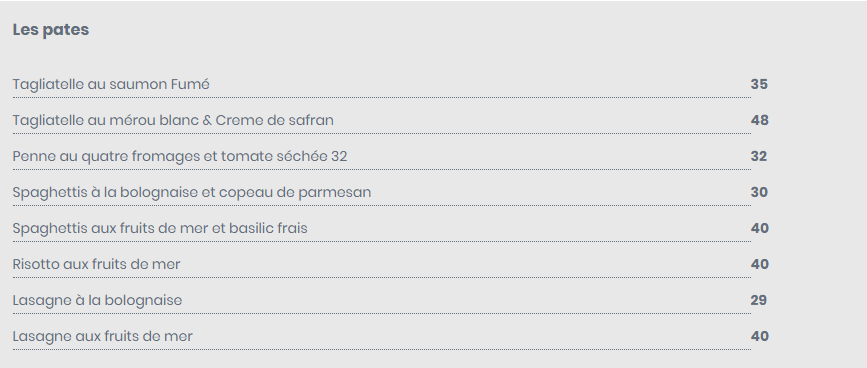
Task: Click the bold price 32 for Penne
Action: pyautogui.click(x=759, y=156)
